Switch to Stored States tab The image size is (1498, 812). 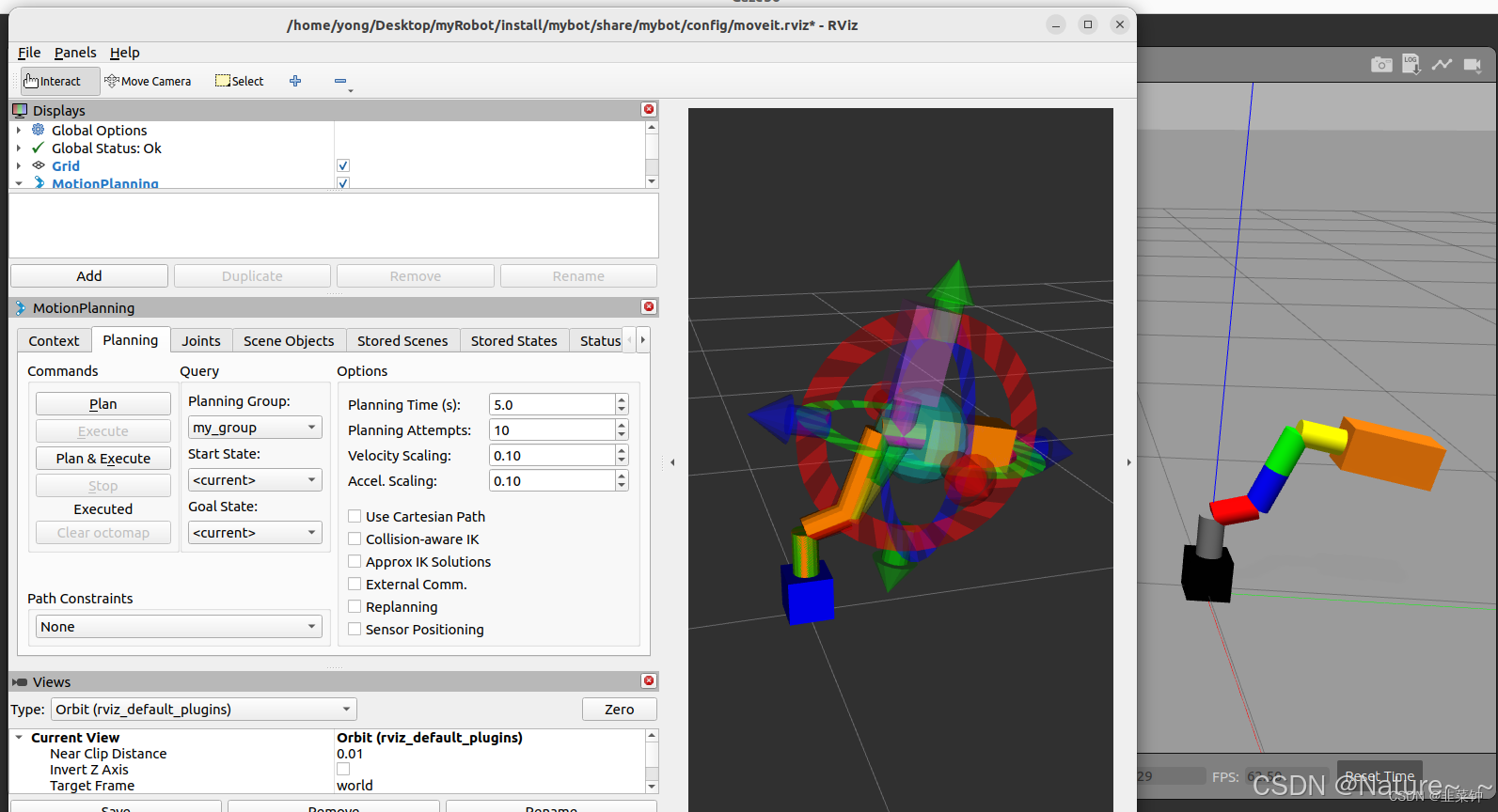point(513,340)
